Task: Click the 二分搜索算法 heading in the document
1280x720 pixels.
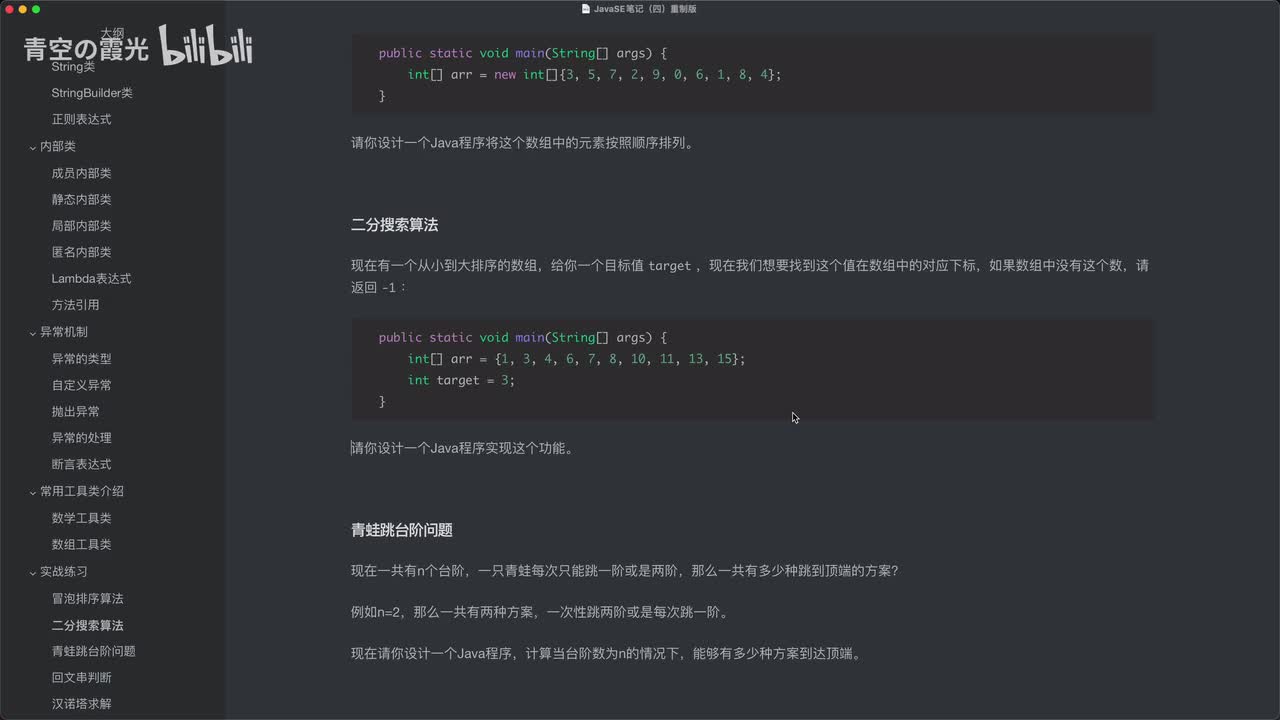Action: coord(394,225)
